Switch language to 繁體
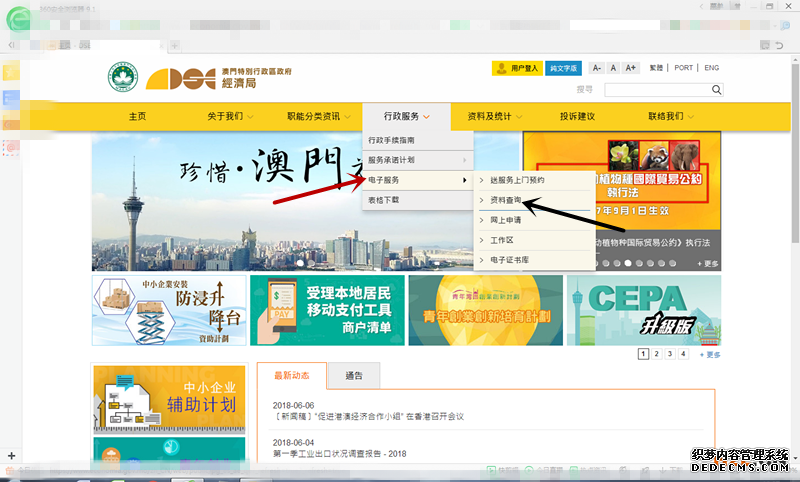Screen dimensions: 800x482 (656, 68)
